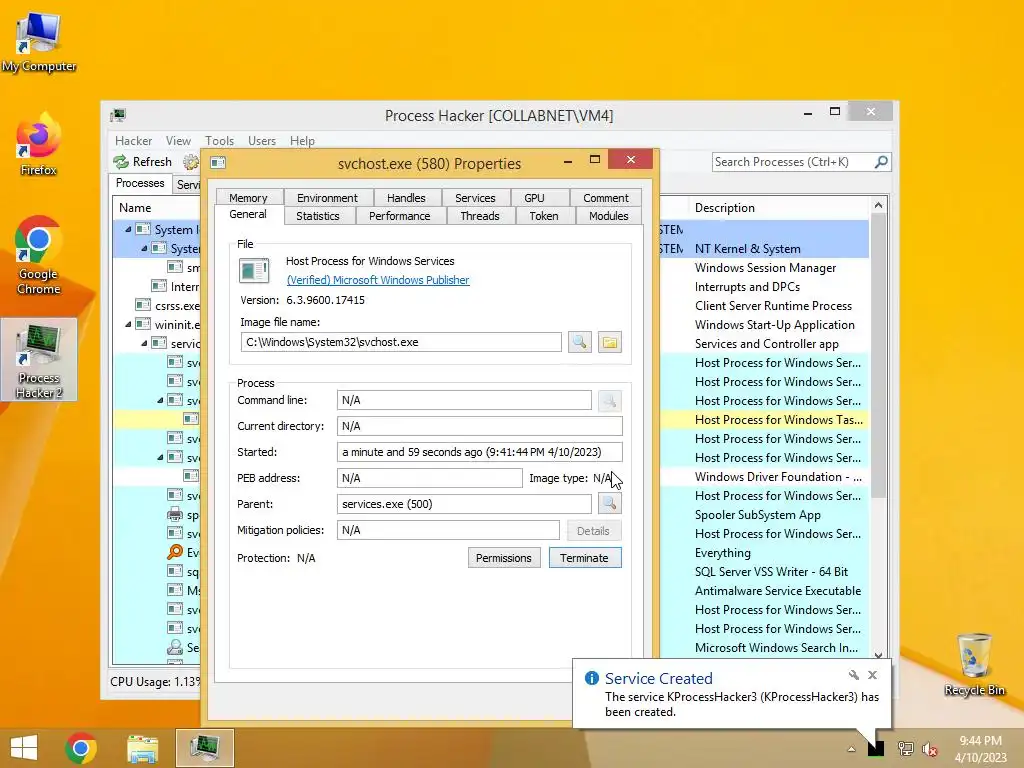
Task: Switch to the Services tab in Properties
Action: coord(475,197)
